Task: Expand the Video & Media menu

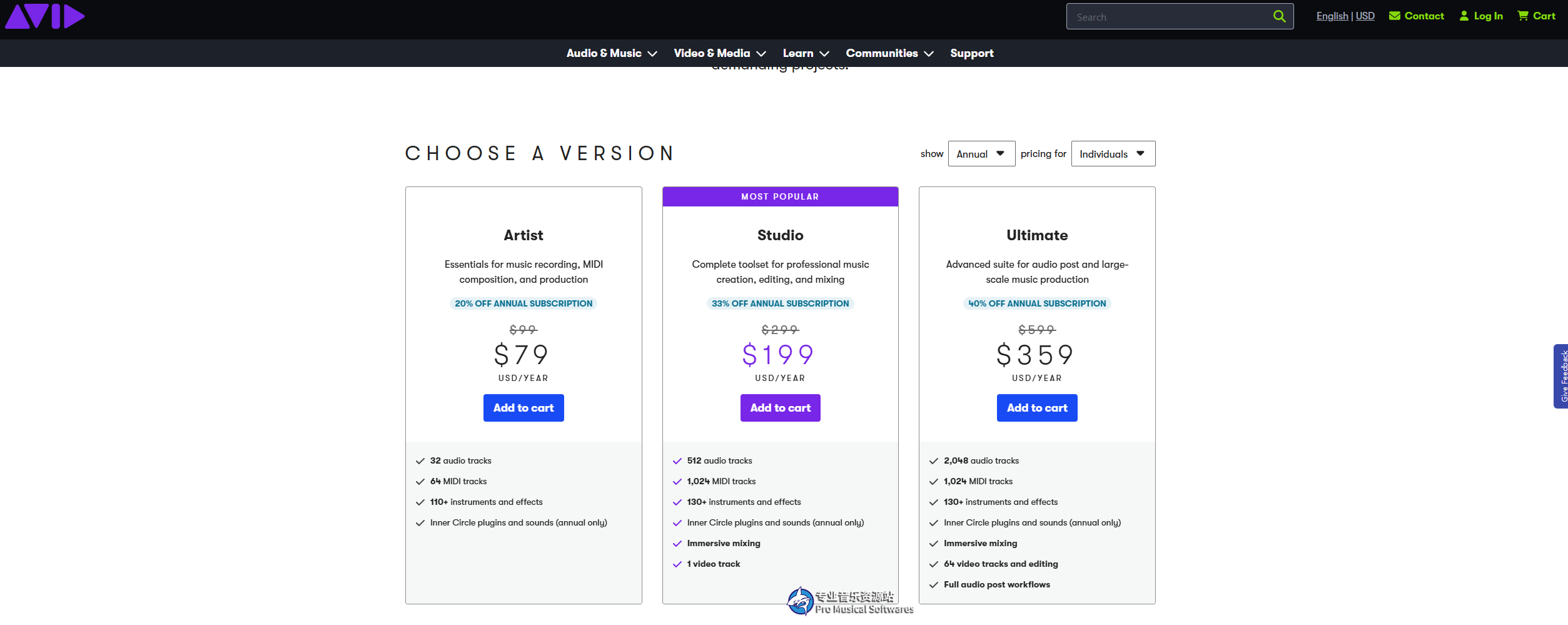Action: pyautogui.click(x=719, y=53)
